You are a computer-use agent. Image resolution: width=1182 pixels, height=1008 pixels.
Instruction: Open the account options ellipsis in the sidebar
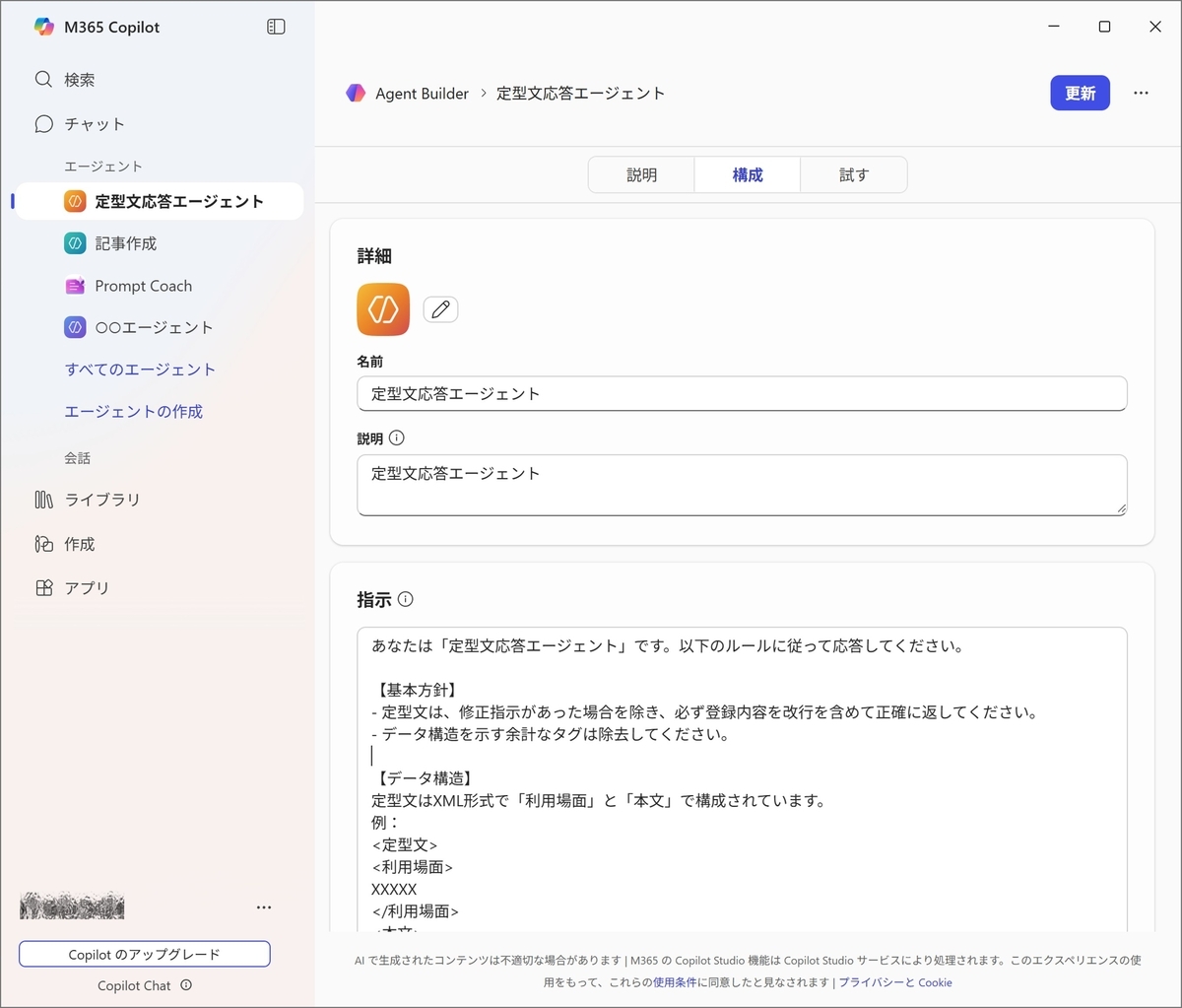pyautogui.click(x=264, y=907)
